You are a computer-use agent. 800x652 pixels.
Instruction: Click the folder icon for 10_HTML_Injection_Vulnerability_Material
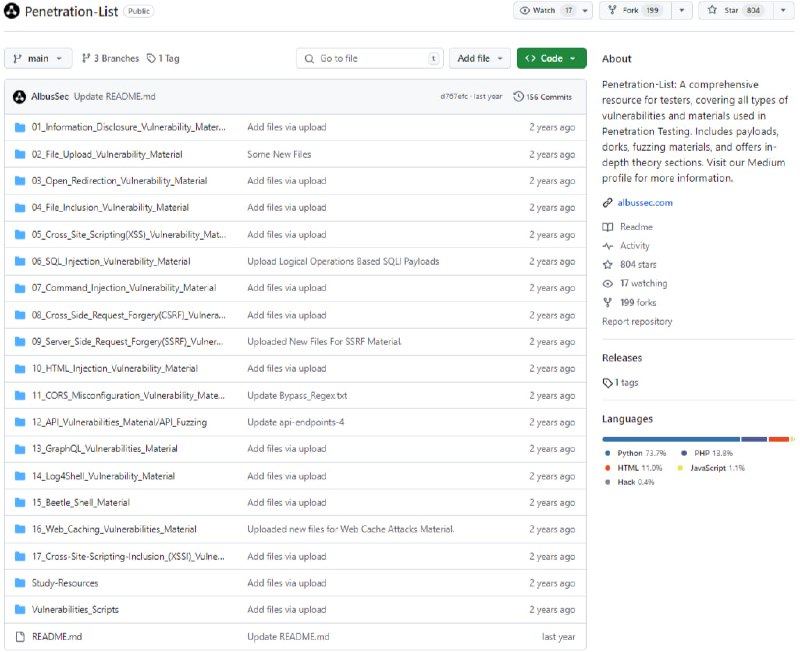point(20,368)
